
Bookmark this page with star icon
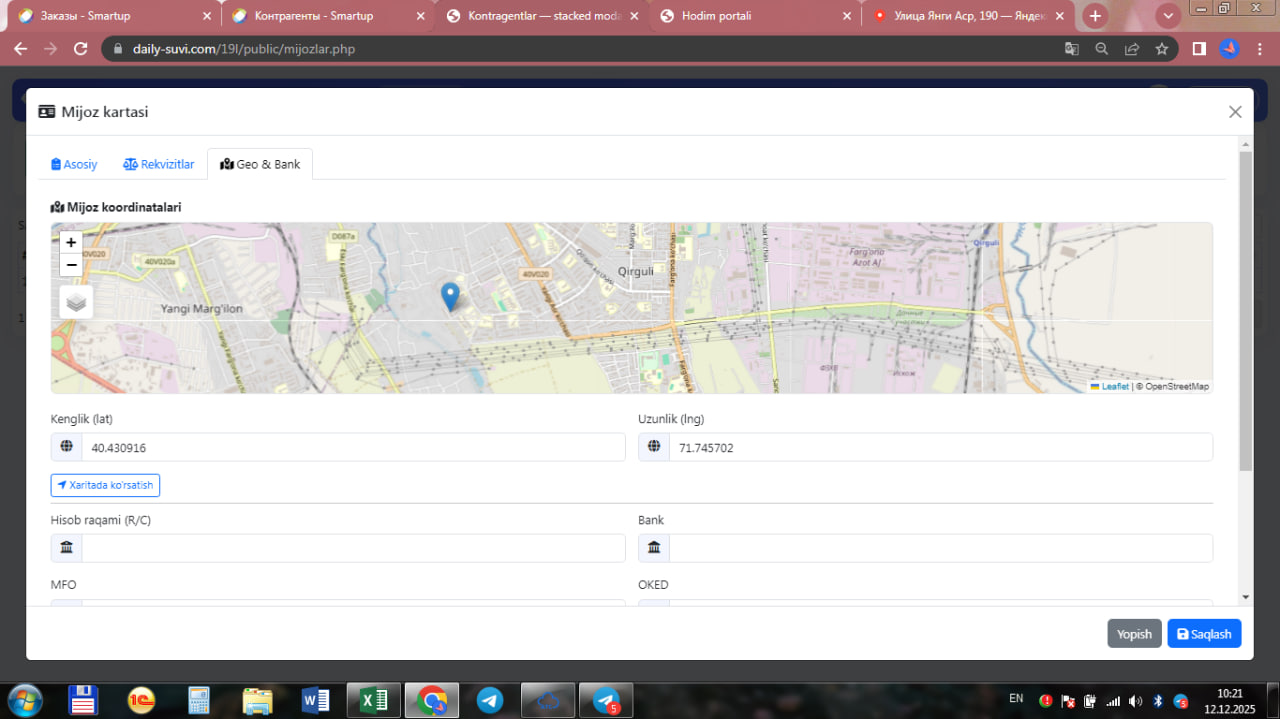coord(1162,49)
